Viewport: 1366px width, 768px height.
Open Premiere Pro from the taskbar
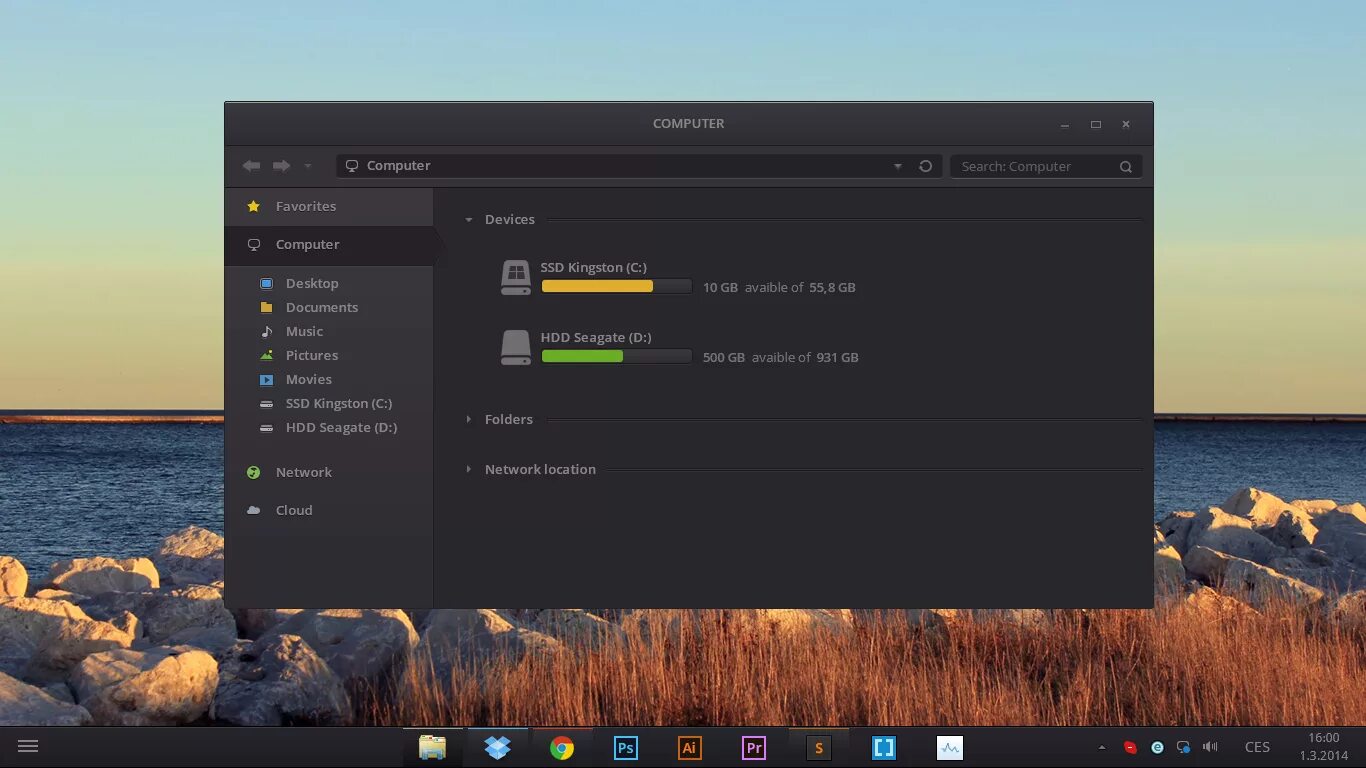pos(753,747)
